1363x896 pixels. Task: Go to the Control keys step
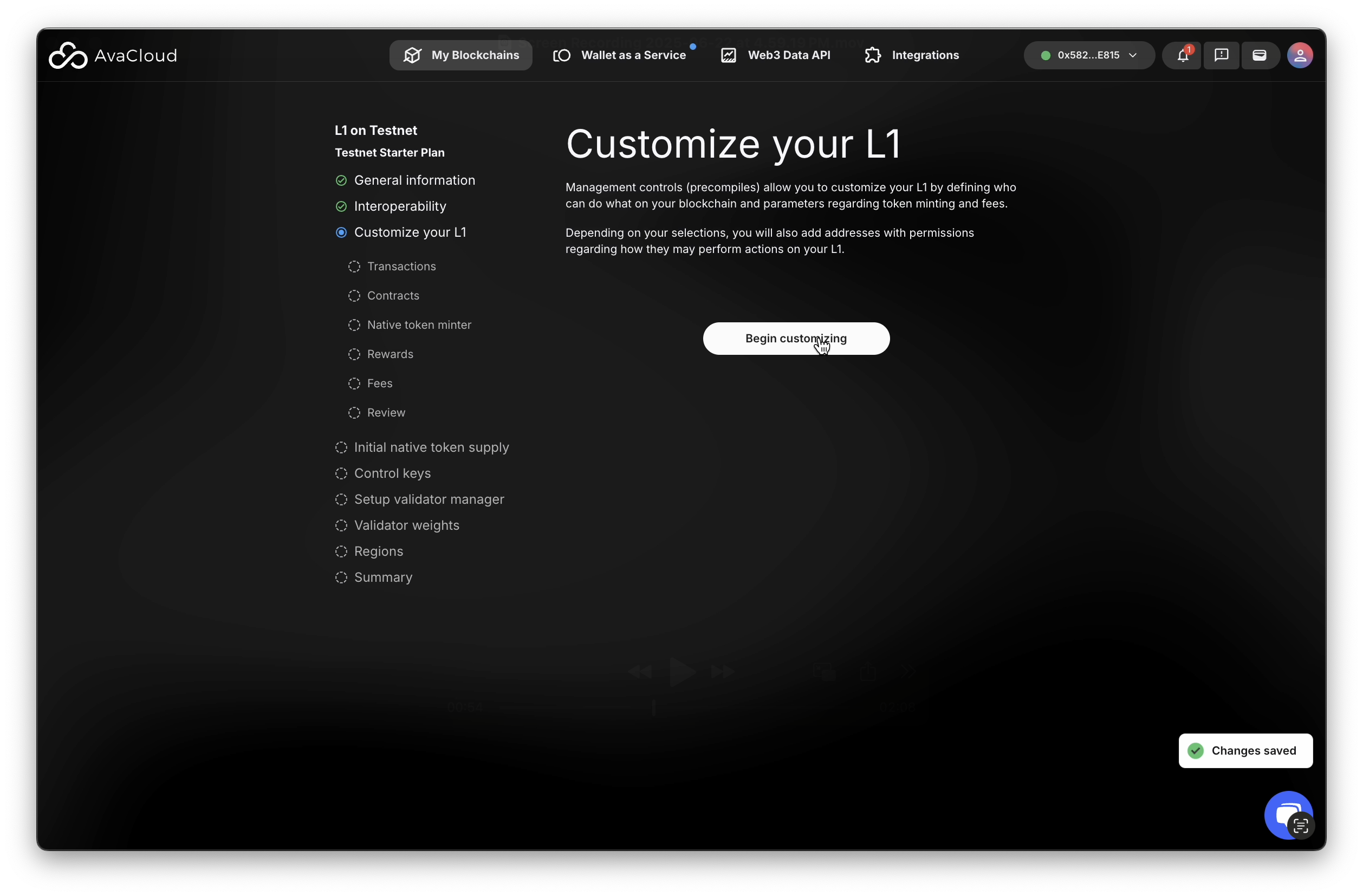(x=392, y=473)
